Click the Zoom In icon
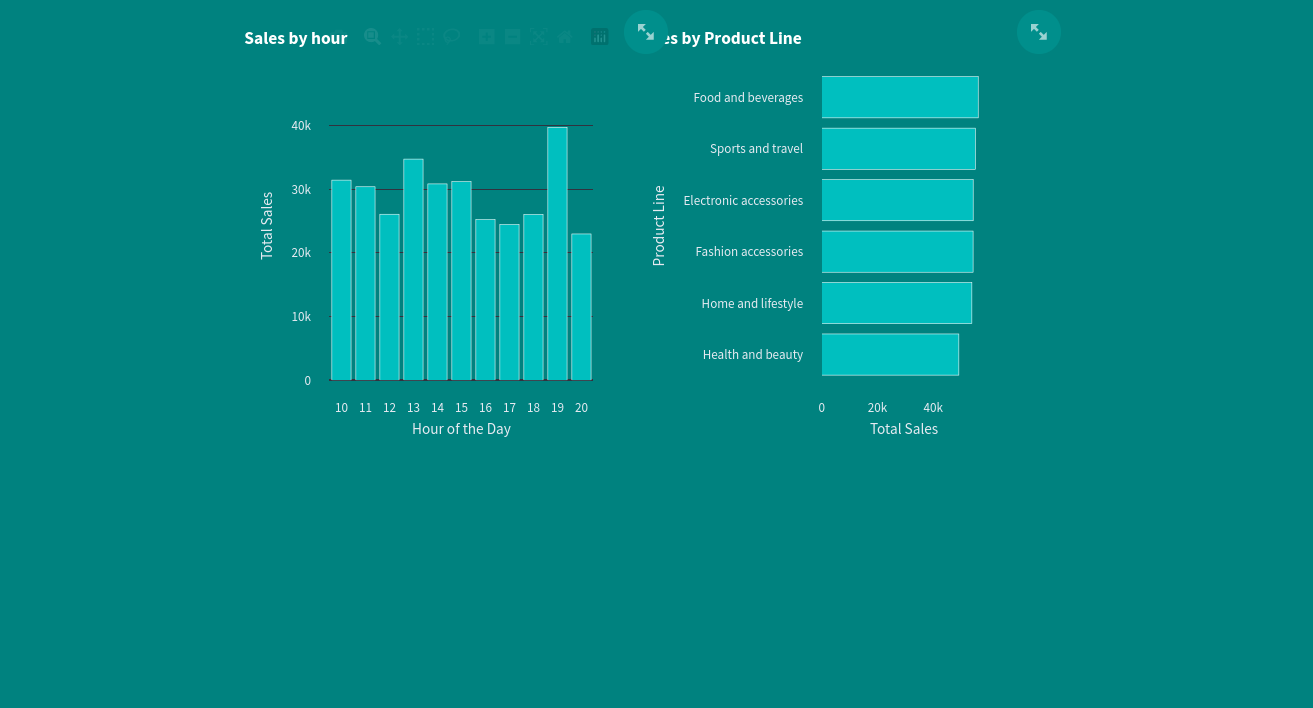Image resolution: width=1313 pixels, height=708 pixels. point(486,37)
